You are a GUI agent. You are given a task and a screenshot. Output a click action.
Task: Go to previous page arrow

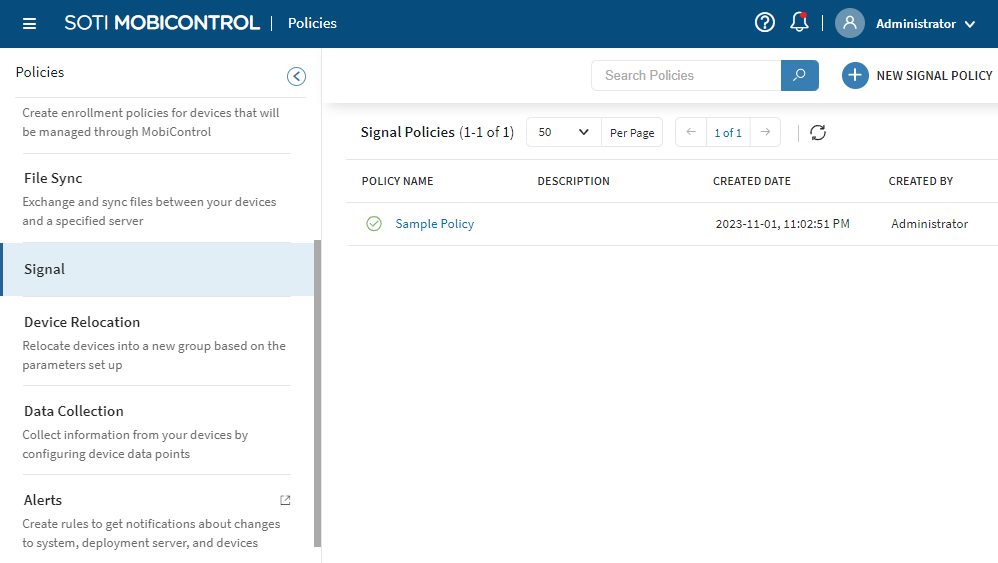pos(691,132)
